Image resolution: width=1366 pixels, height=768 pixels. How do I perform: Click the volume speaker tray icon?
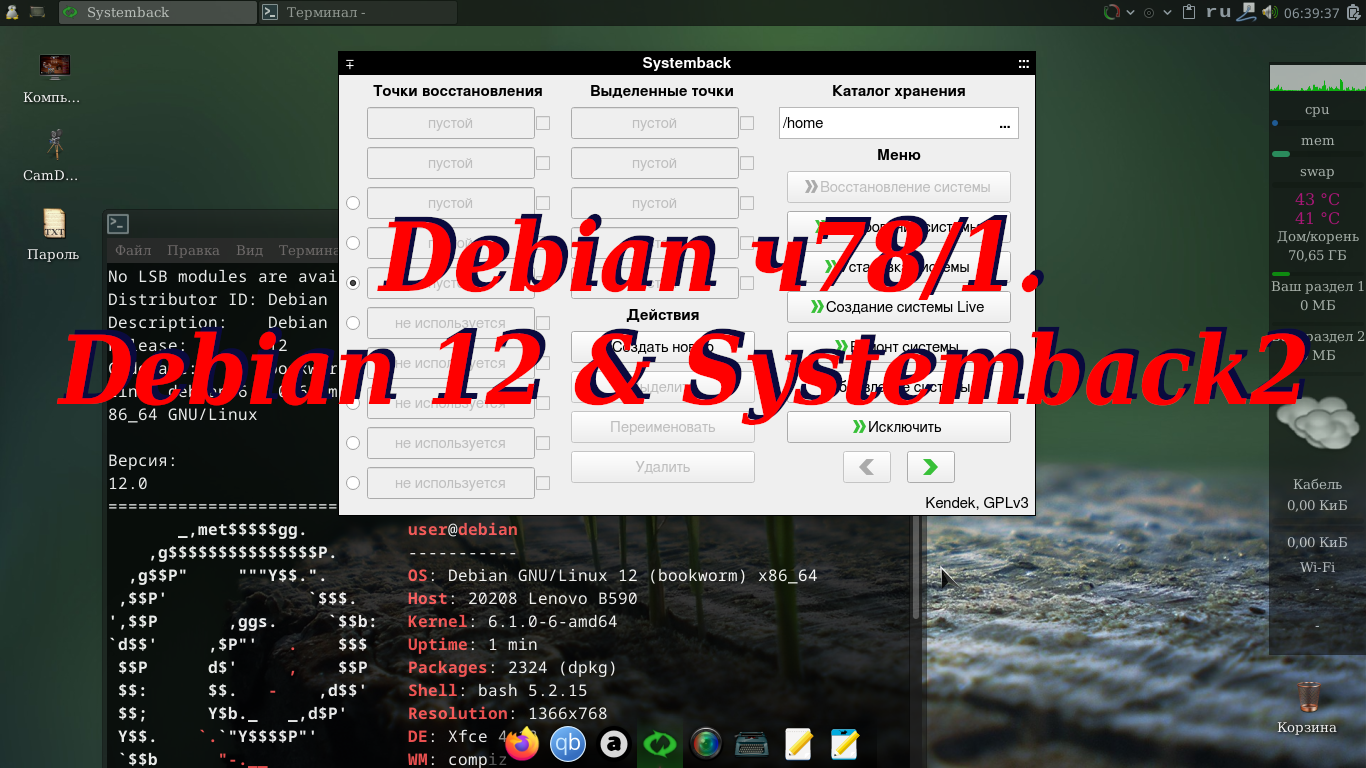pos(1270,12)
